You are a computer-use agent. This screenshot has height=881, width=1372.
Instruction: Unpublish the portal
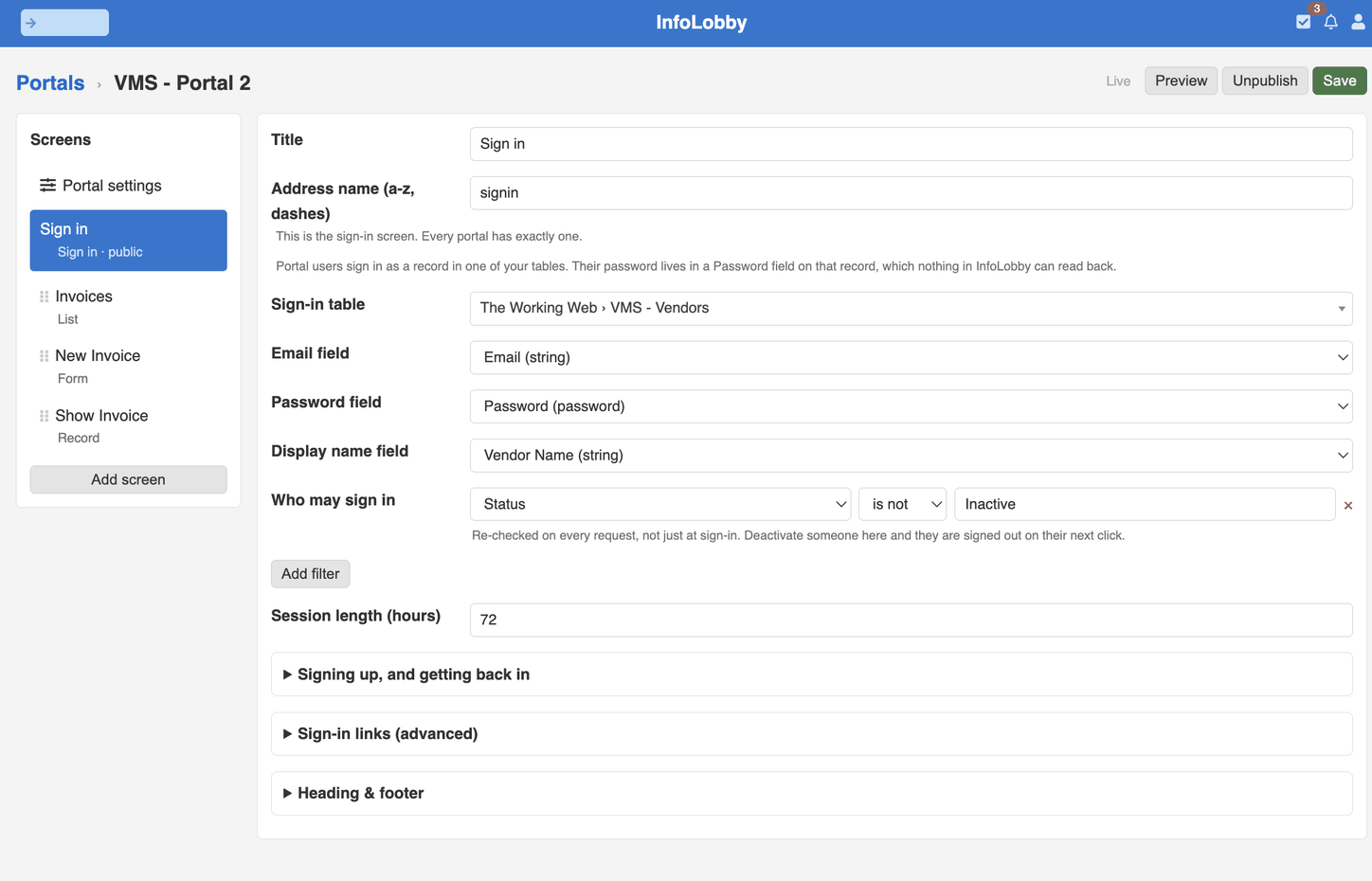[1265, 81]
